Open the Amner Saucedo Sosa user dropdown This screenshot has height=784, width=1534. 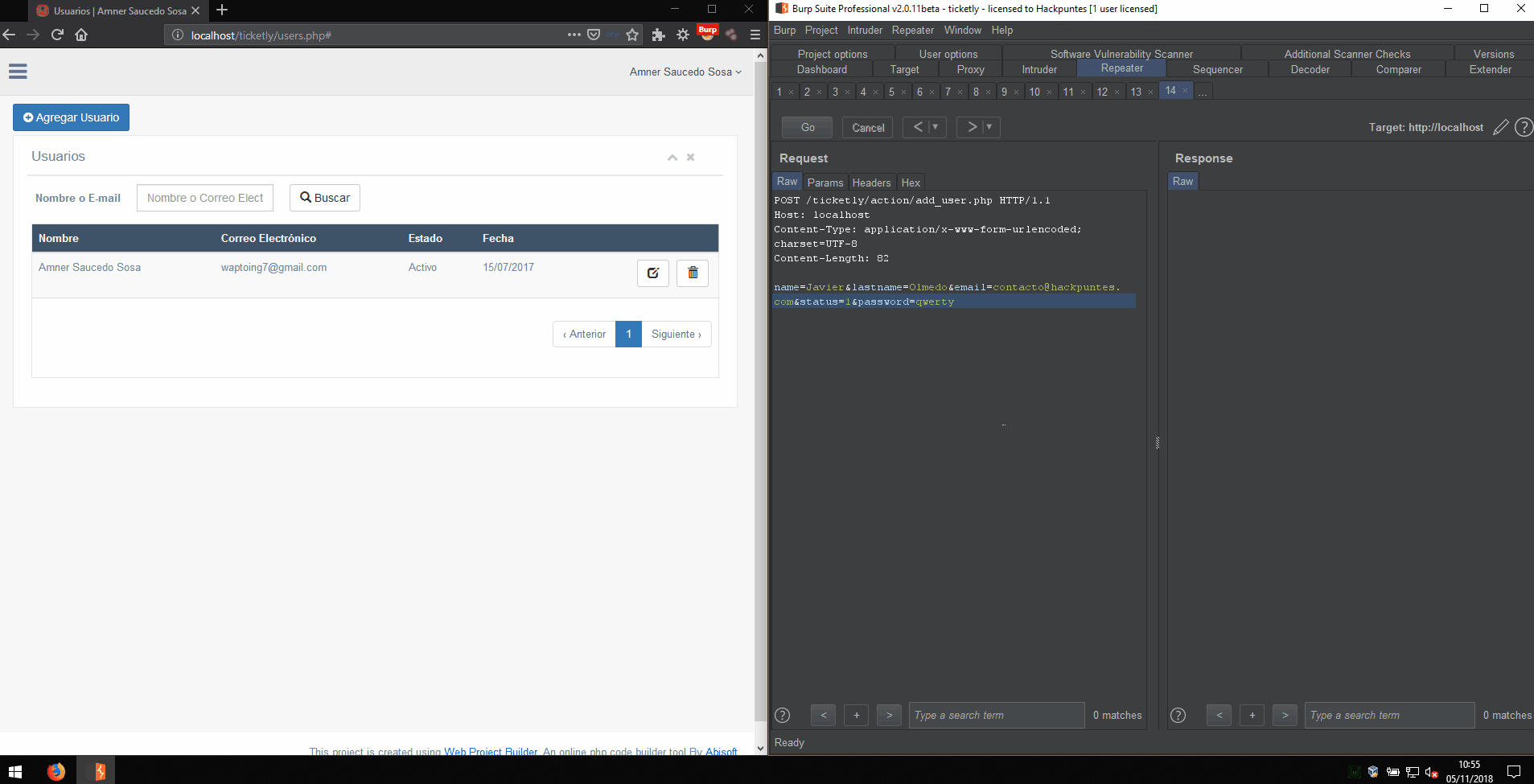(685, 72)
